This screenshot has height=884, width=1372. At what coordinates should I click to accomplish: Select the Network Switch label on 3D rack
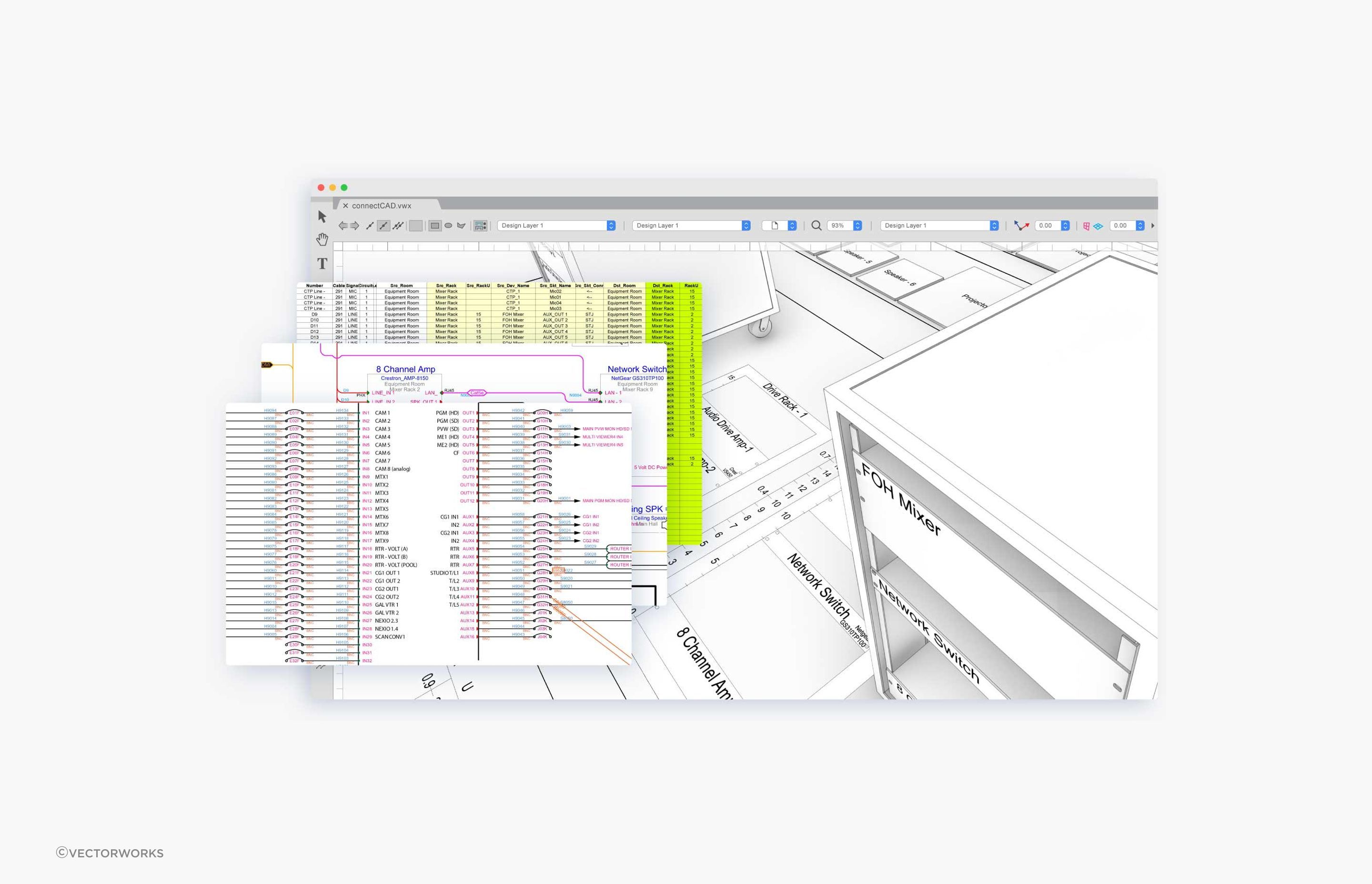click(929, 632)
